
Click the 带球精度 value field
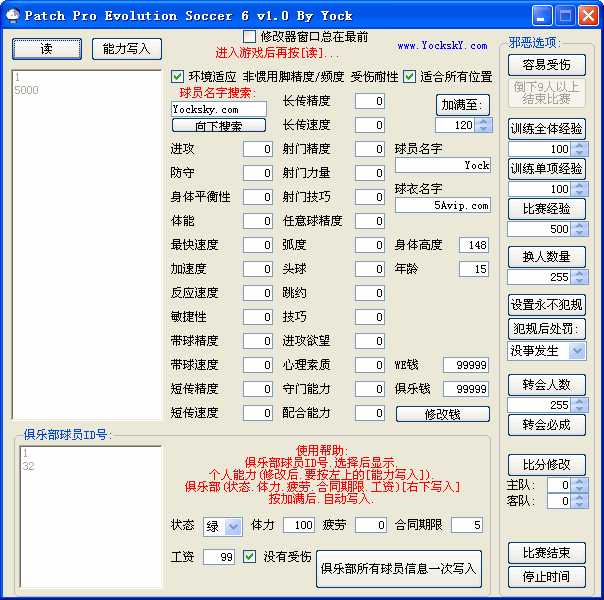click(258, 341)
